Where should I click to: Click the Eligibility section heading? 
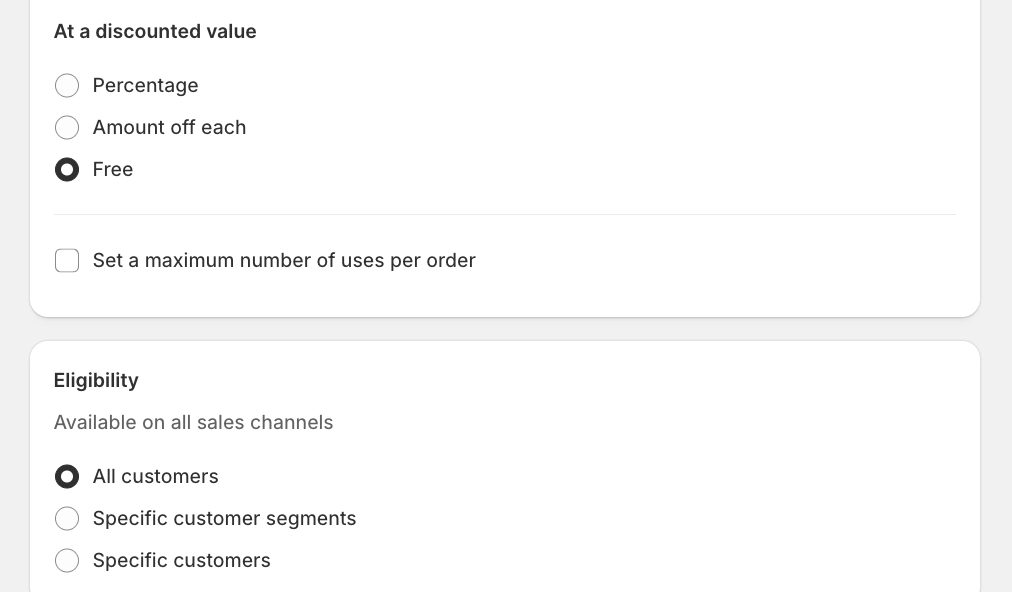(96, 381)
